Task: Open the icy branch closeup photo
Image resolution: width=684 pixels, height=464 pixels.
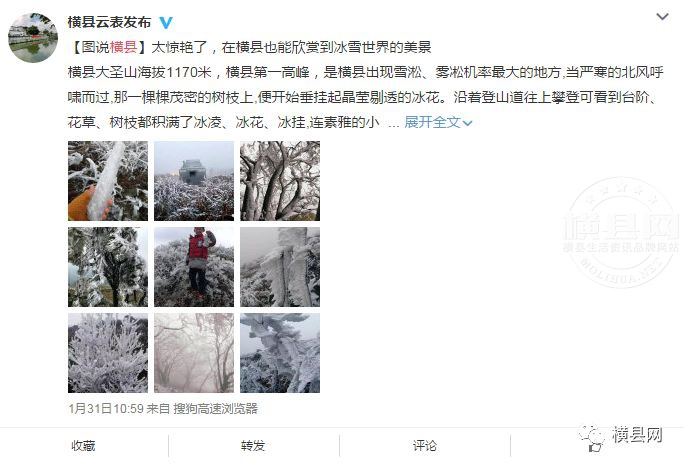Action: click(x=280, y=353)
